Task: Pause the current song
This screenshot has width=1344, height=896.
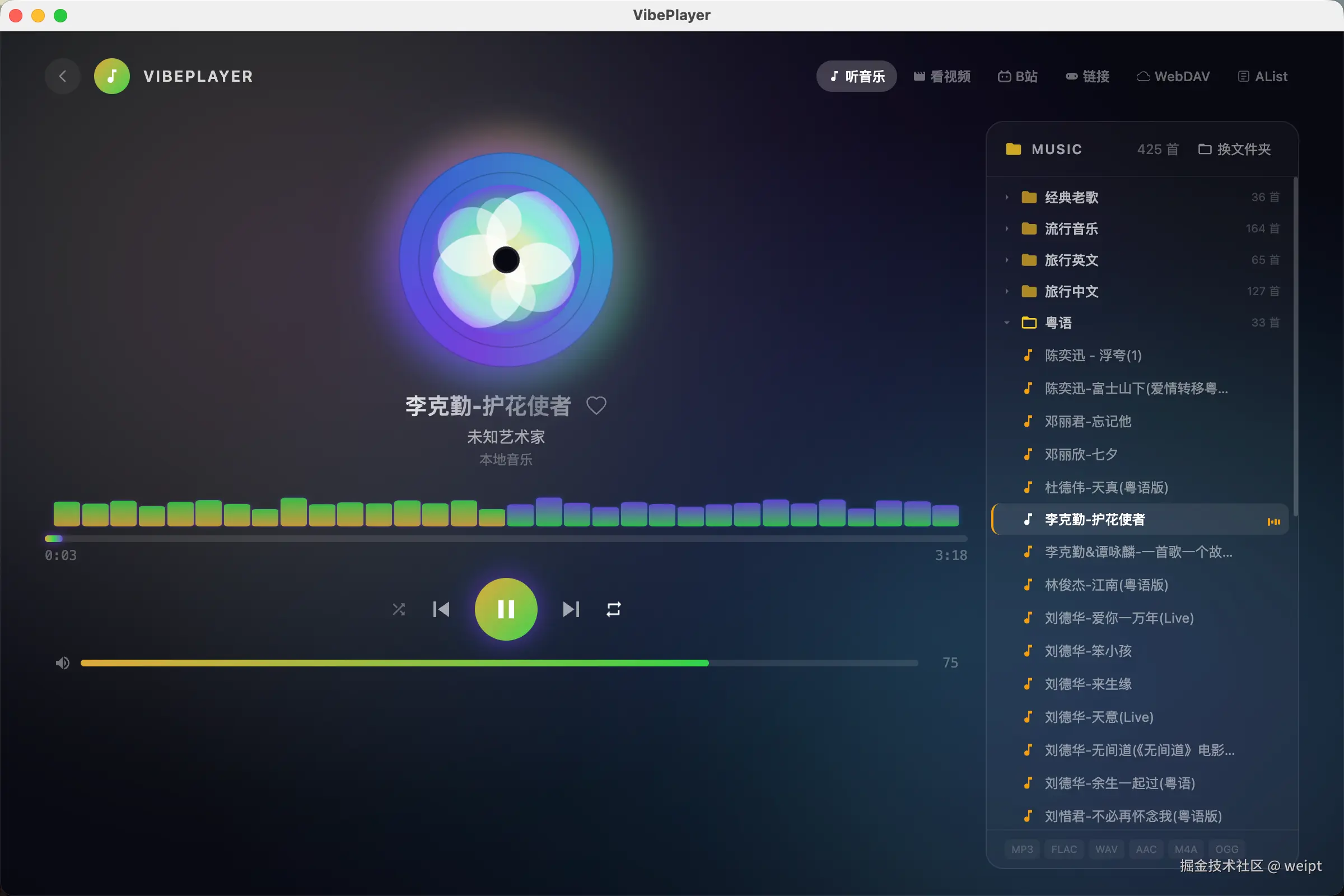Action: click(506, 609)
